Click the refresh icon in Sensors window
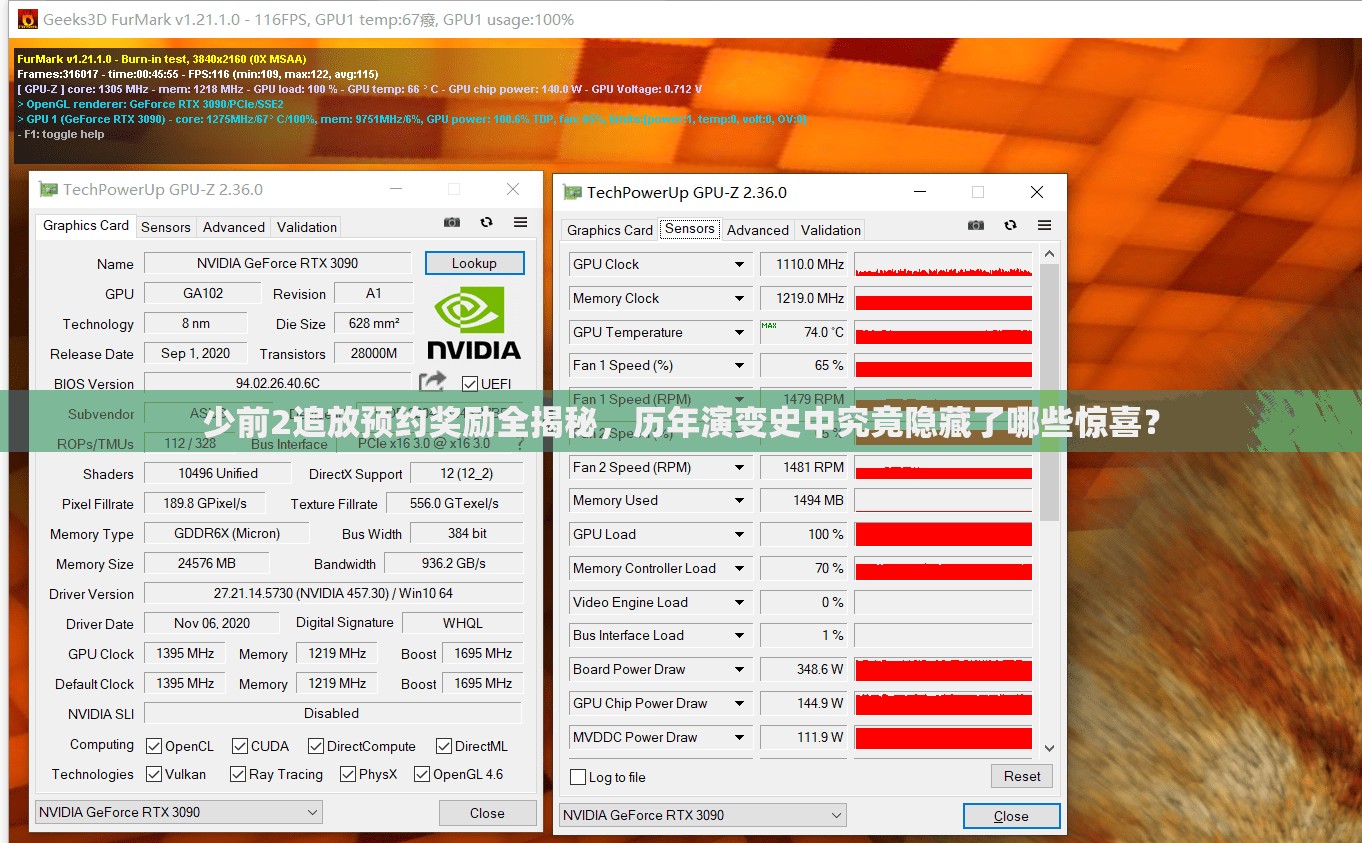 click(x=1010, y=225)
